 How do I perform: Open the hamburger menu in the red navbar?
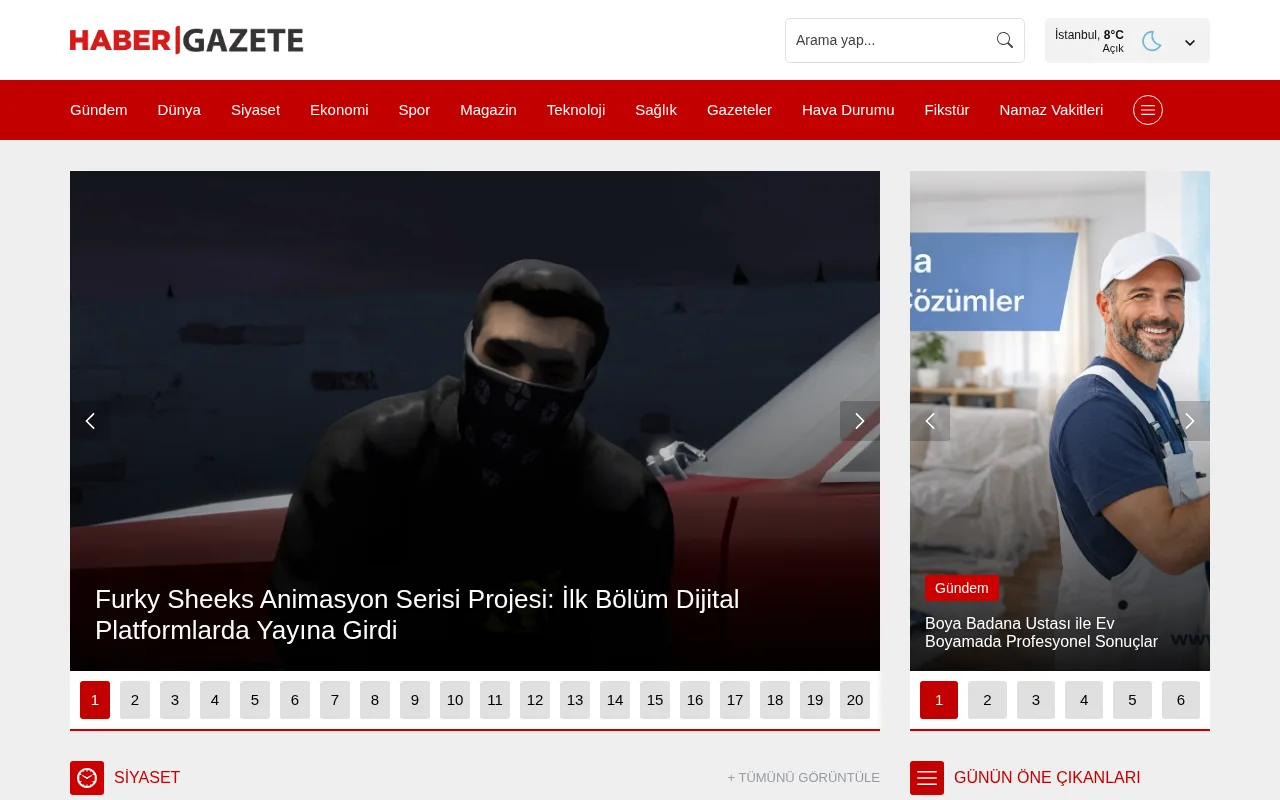point(1147,110)
